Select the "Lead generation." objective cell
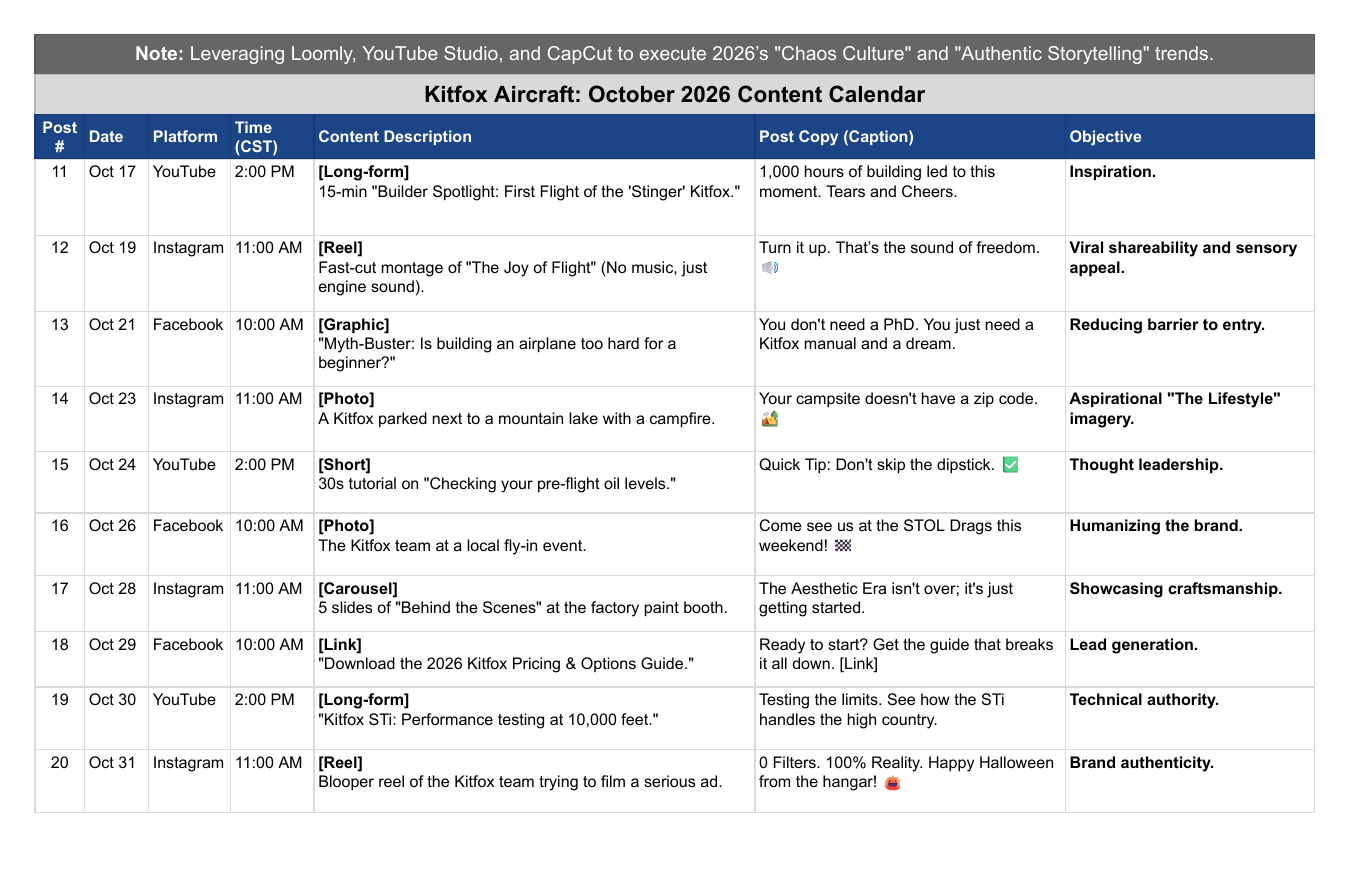 pos(1190,659)
